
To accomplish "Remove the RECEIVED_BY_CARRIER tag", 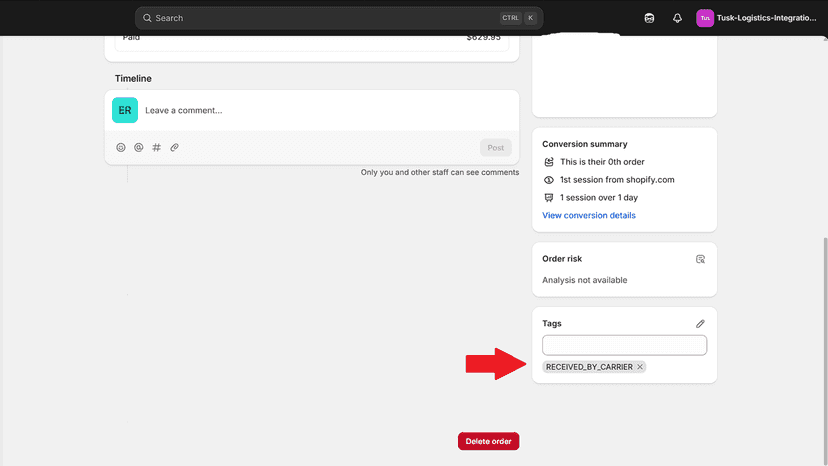I will click(x=639, y=367).
